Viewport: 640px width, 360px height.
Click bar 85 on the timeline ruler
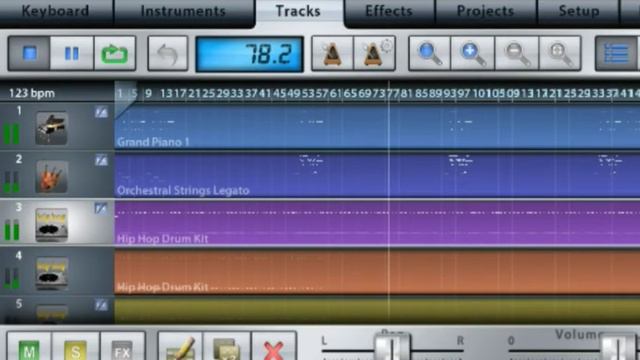click(422, 93)
